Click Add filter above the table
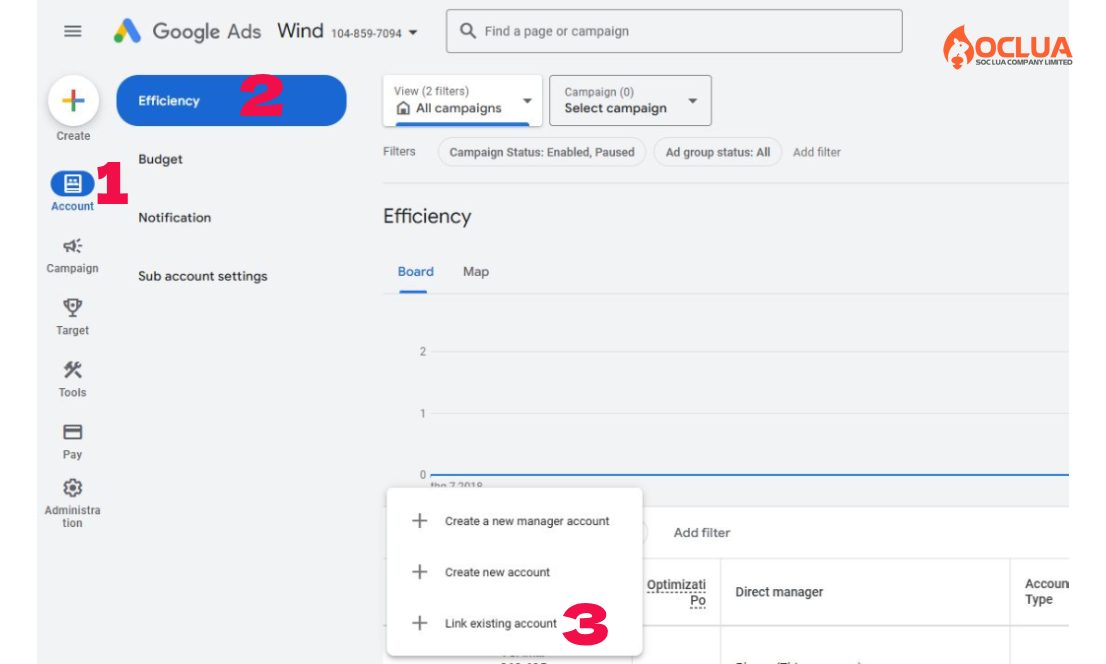This screenshot has width=1106, height=664. click(x=702, y=533)
